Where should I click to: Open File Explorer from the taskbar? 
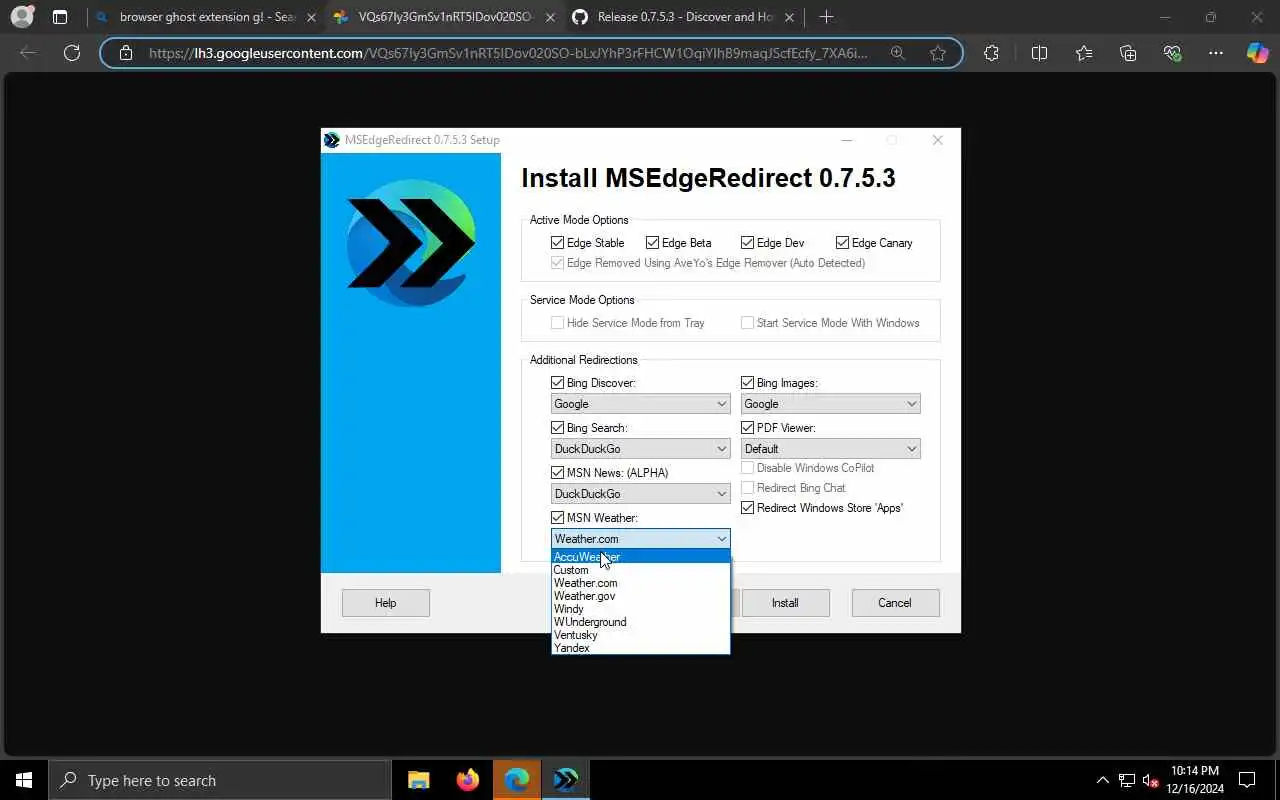pyautogui.click(x=418, y=780)
